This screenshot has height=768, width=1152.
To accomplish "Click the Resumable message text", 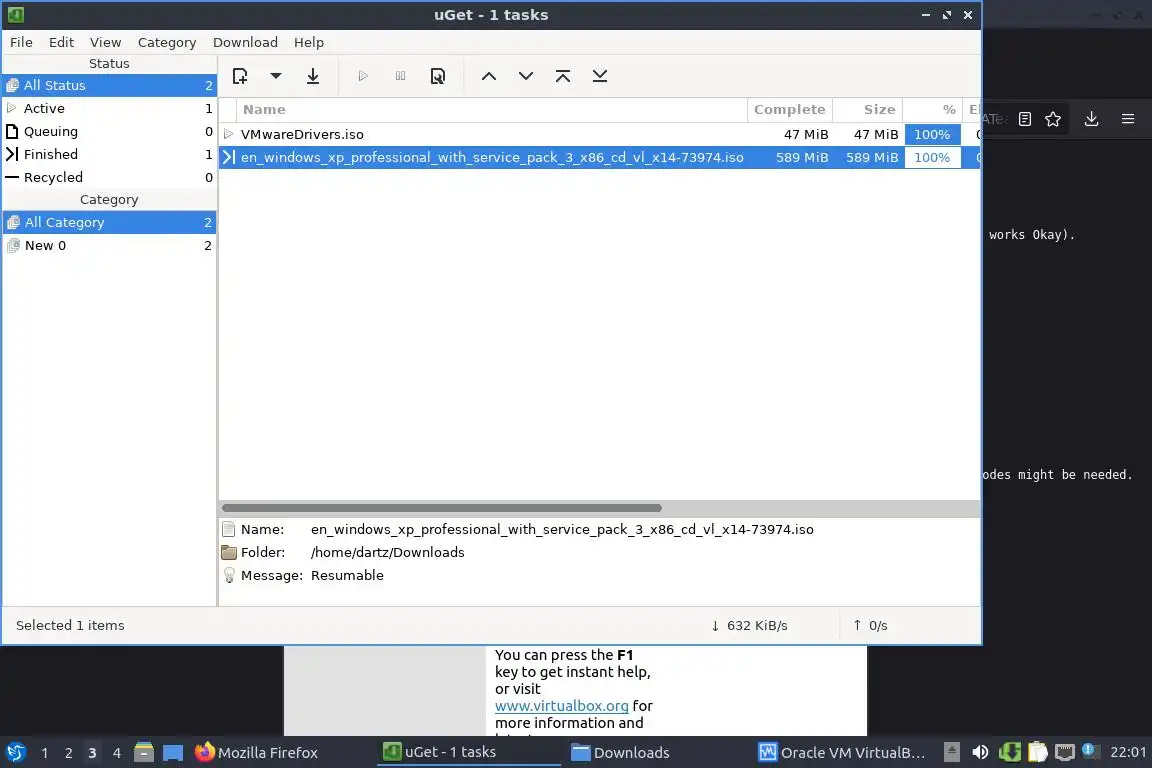I will (347, 575).
